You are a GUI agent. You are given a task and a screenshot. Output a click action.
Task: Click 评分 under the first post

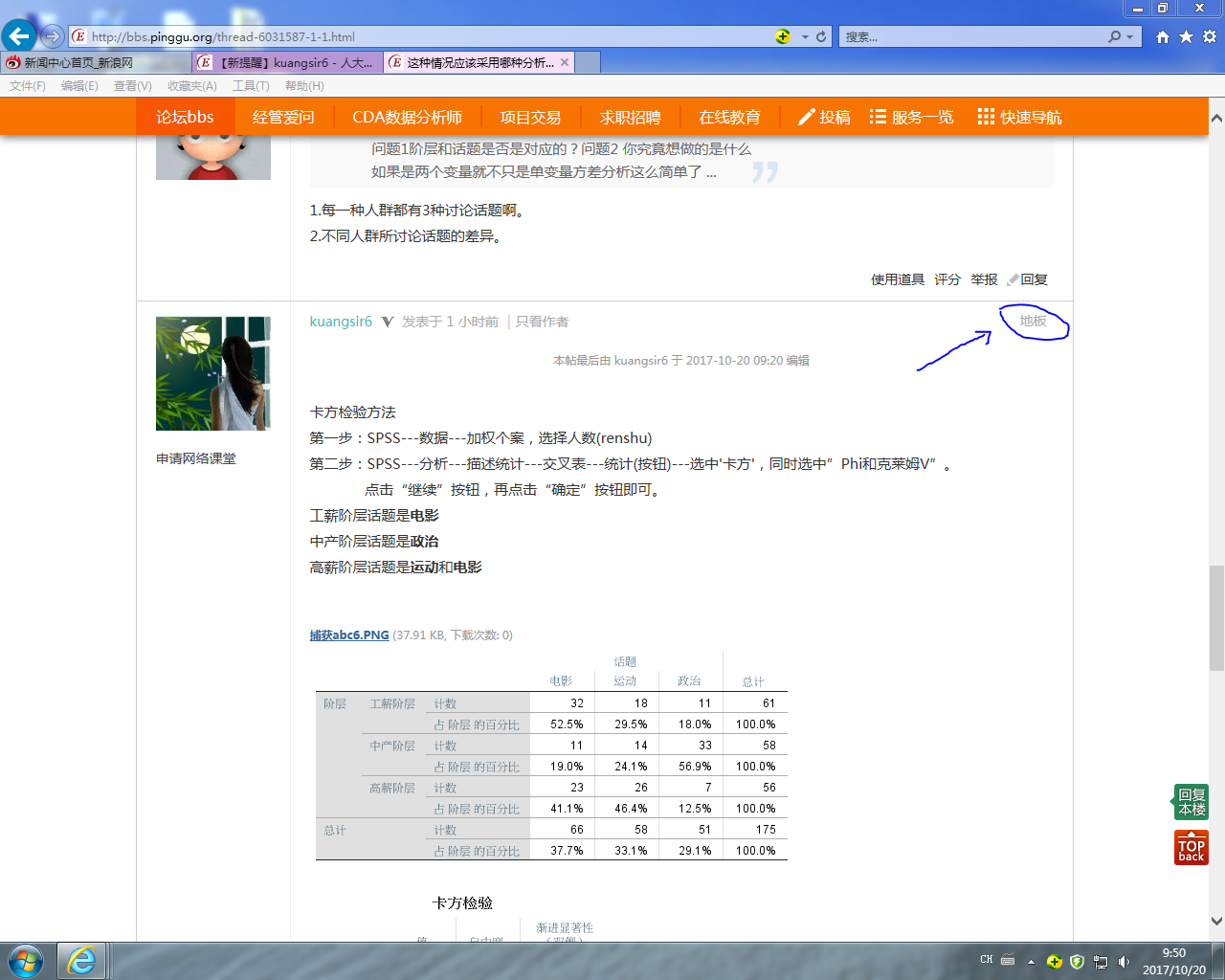(947, 279)
